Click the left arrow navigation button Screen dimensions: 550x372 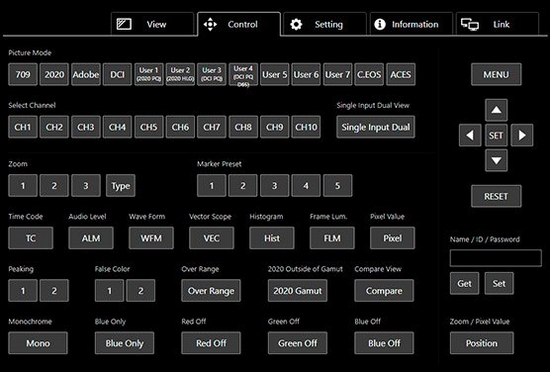pos(470,135)
